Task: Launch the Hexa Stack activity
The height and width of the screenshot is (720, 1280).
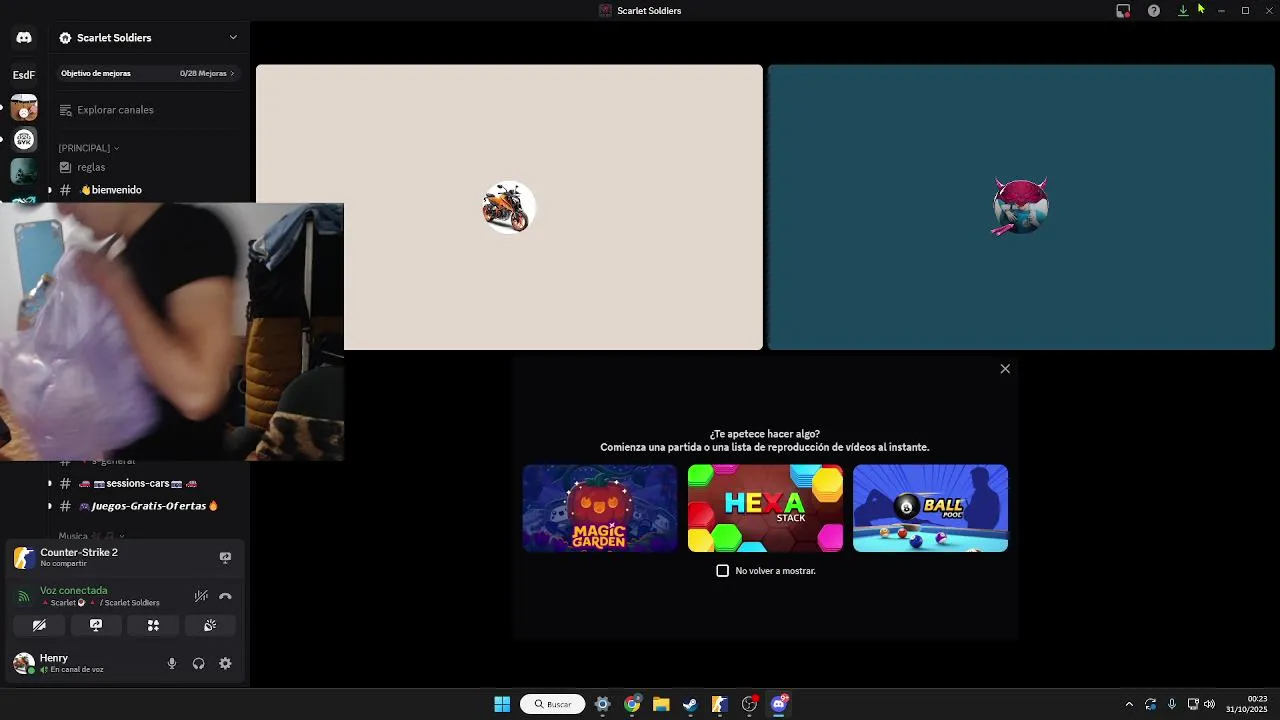Action: (765, 508)
